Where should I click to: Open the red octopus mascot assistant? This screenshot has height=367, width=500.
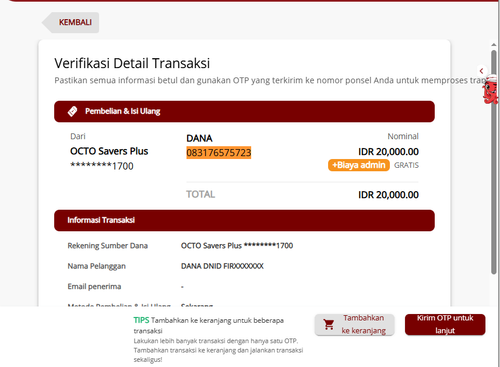[490, 90]
